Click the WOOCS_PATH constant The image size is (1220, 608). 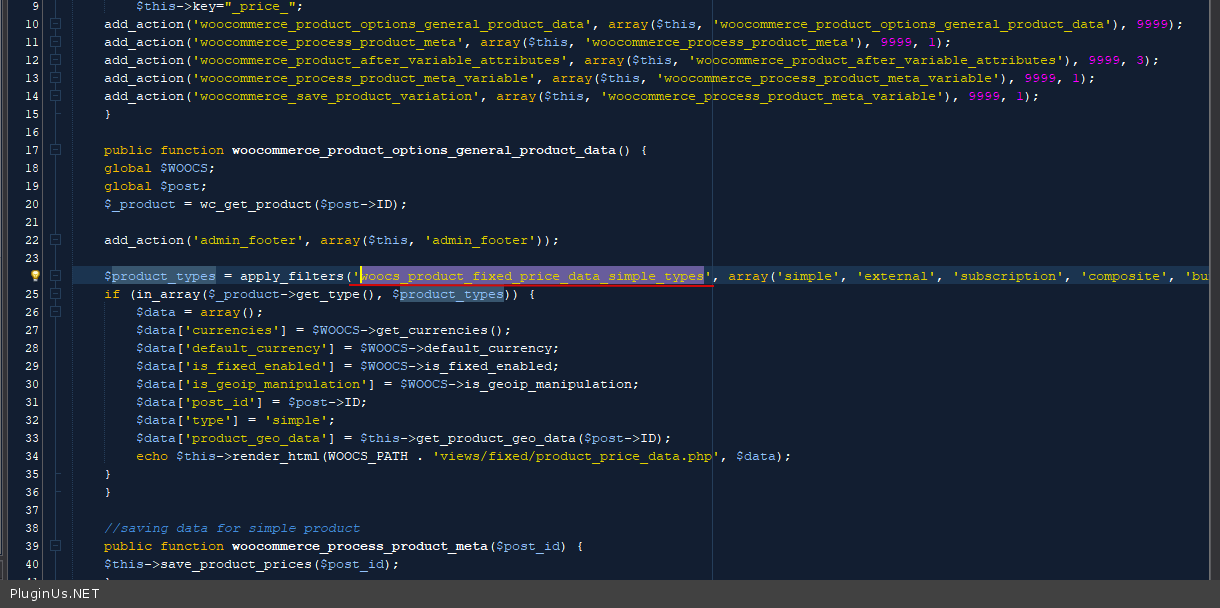(368, 456)
